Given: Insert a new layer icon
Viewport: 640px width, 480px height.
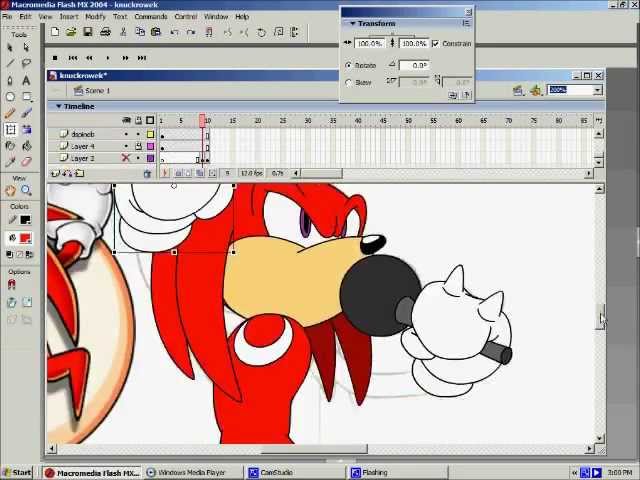Looking at the screenshot, I should click(x=55, y=173).
